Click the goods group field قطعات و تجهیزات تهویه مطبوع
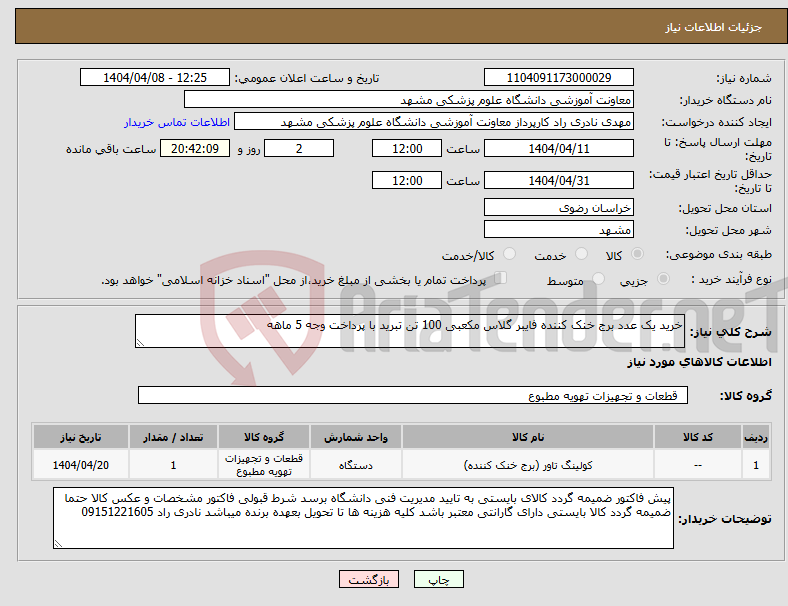Screen dimensions: 788x606 pyautogui.click(x=413, y=395)
